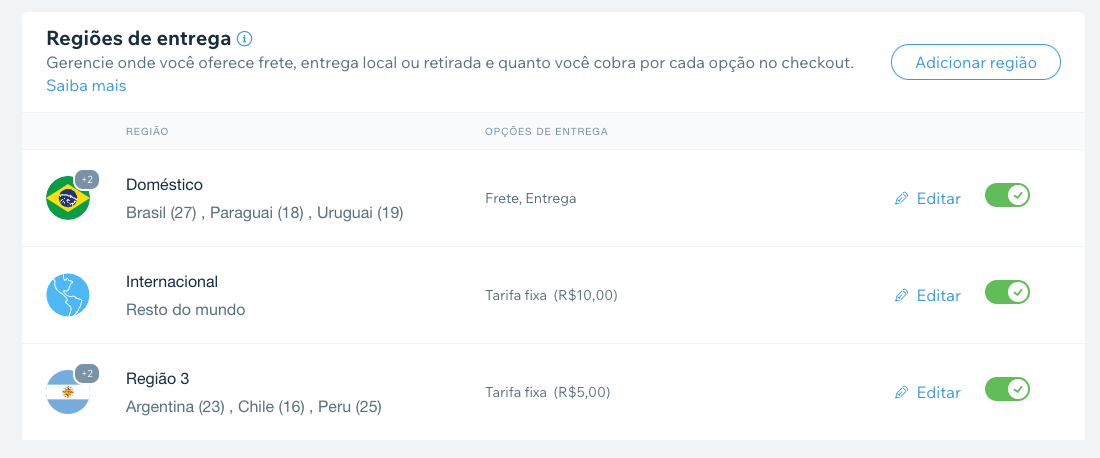The image size is (1100, 458).
Task: Click the info icon beside Regiões de entrega
Action: click(x=244, y=38)
